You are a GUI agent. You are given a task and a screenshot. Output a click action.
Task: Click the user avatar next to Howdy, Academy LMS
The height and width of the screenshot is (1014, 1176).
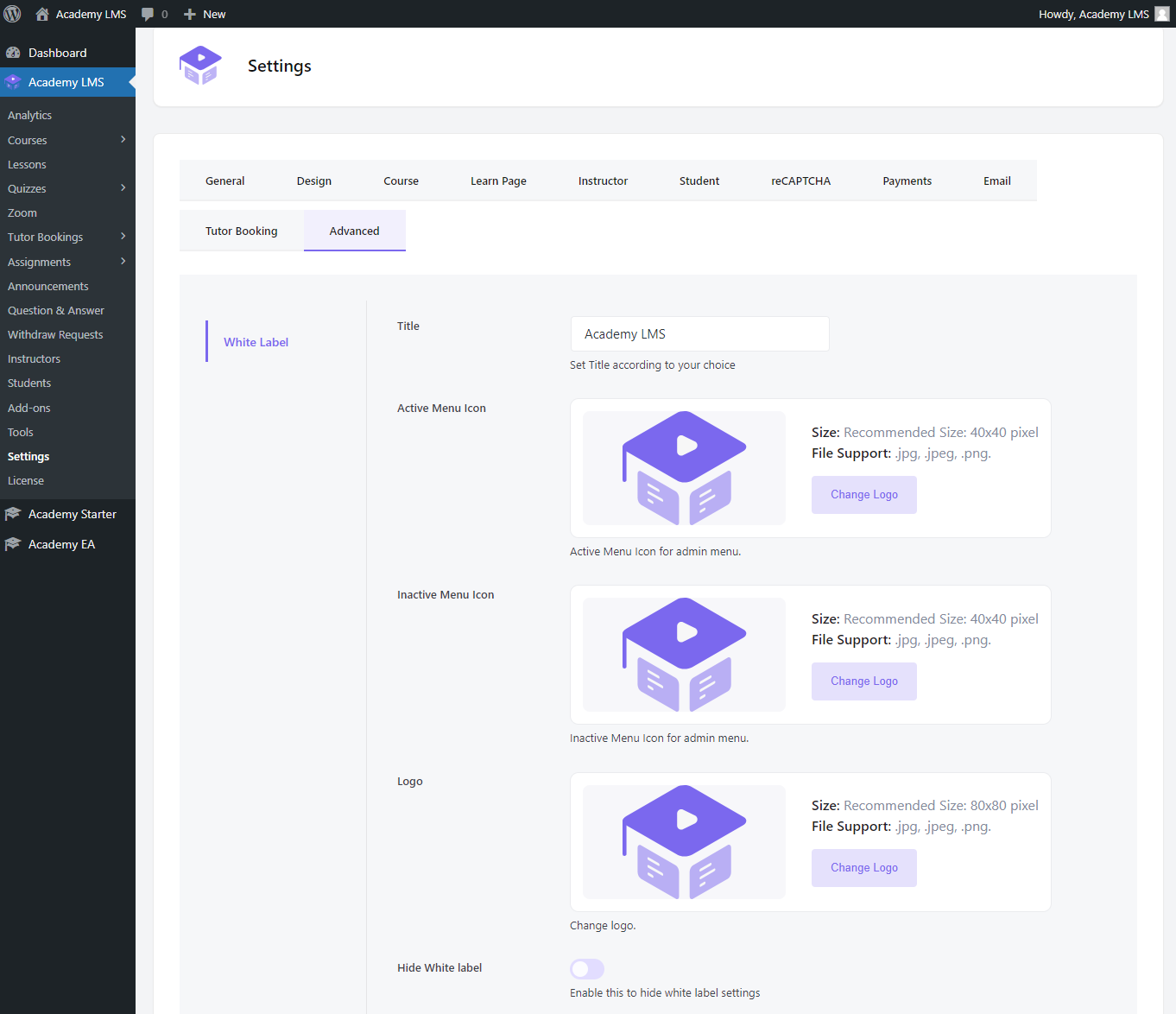(1161, 14)
